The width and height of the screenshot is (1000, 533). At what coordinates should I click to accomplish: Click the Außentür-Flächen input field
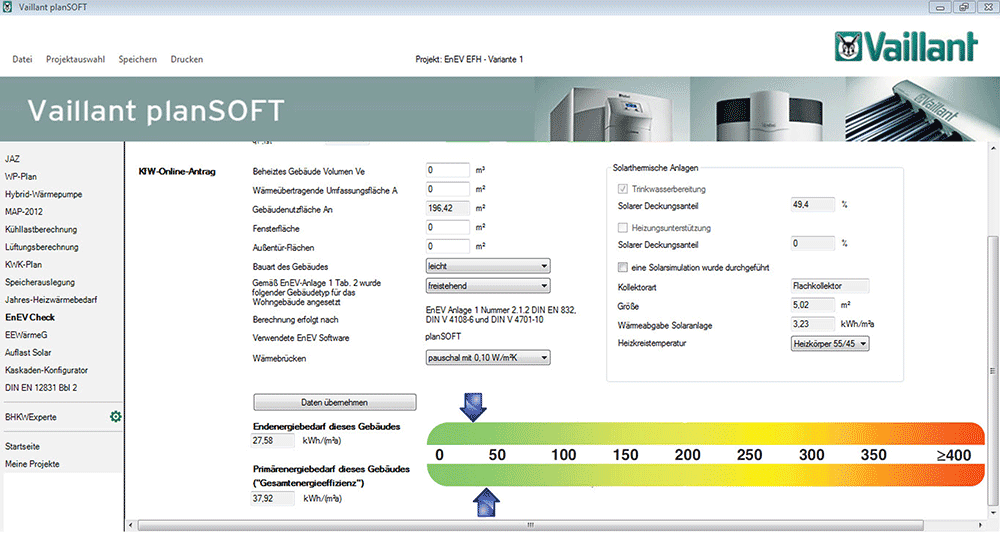448,246
